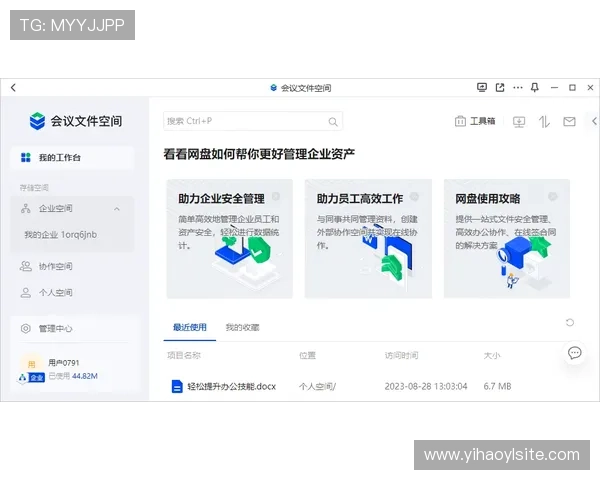This screenshot has height=480, width=600.
Task: Click inside the 搜索 Ctrl+P search field
Action: click(x=253, y=121)
